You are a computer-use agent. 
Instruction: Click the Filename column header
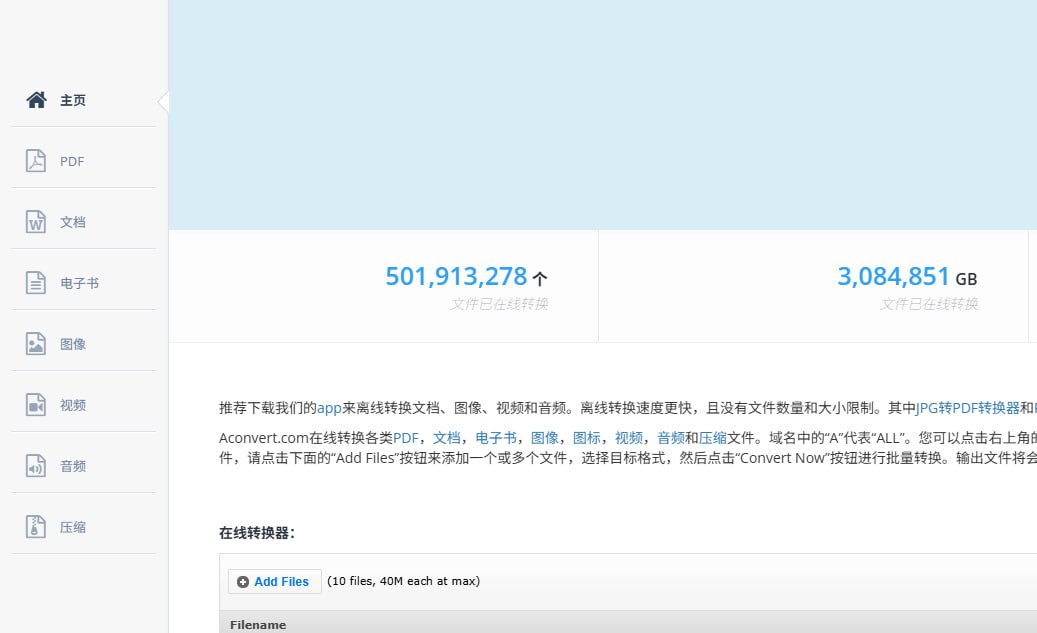(x=258, y=625)
